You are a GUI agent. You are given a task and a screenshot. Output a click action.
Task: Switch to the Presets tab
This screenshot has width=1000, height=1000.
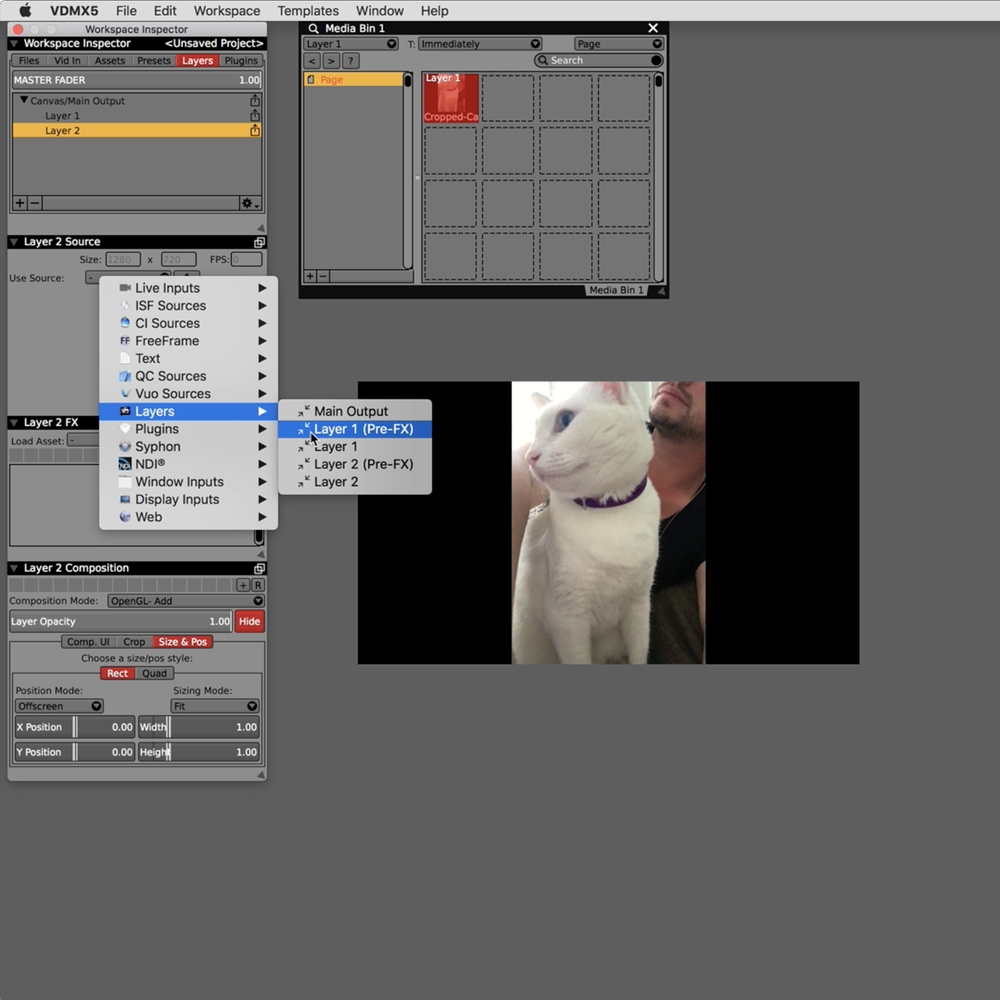click(154, 61)
